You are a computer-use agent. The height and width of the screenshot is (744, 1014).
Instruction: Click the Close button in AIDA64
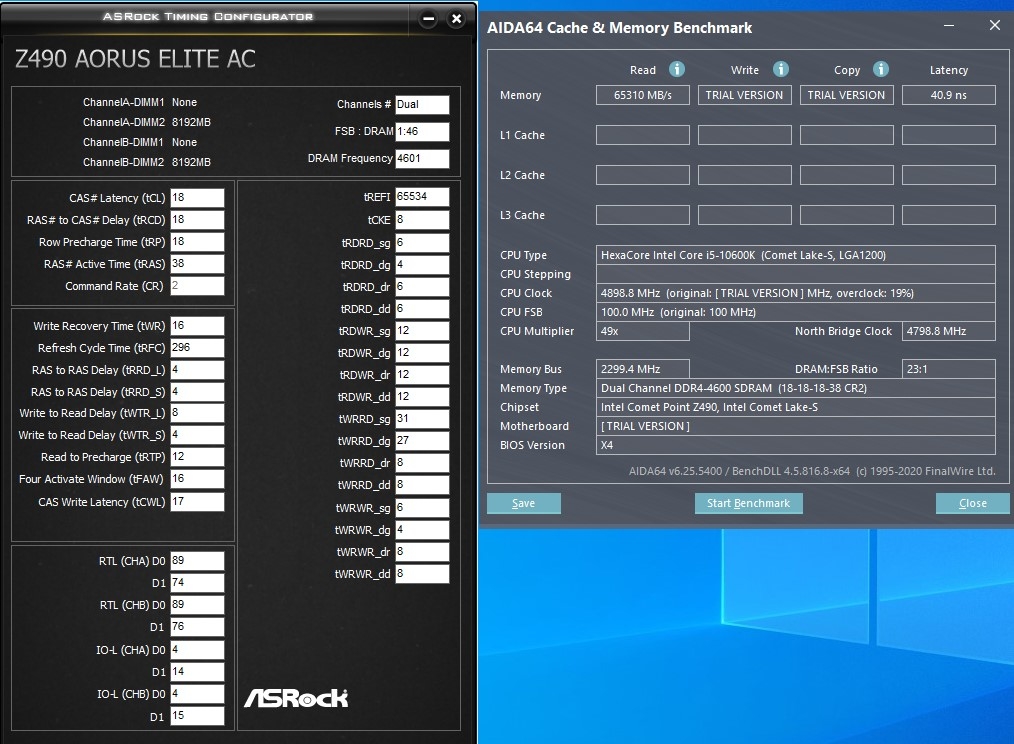click(x=973, y=503)
